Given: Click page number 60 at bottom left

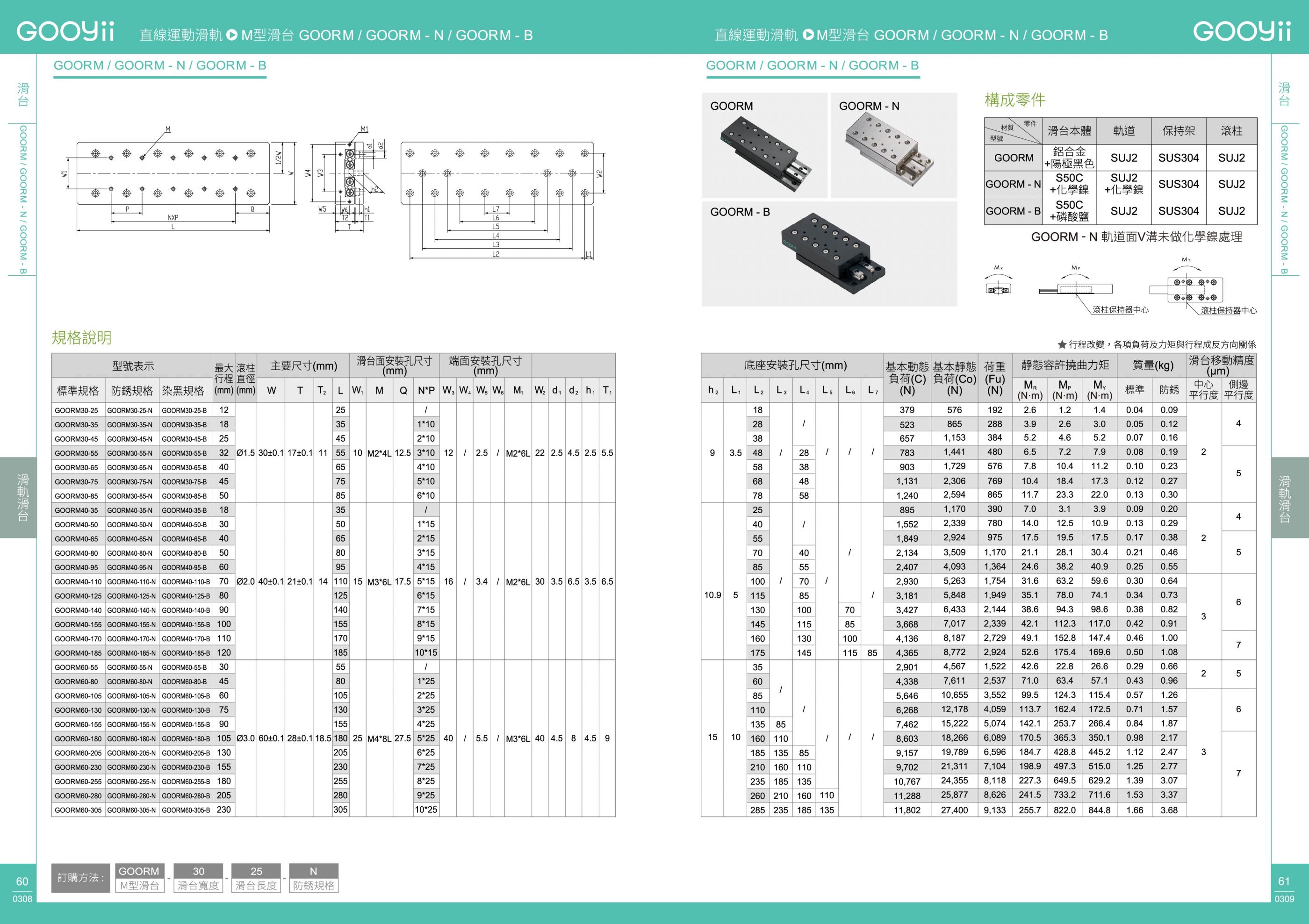Looking at the screenshot, I should click(x=22, y=881).
